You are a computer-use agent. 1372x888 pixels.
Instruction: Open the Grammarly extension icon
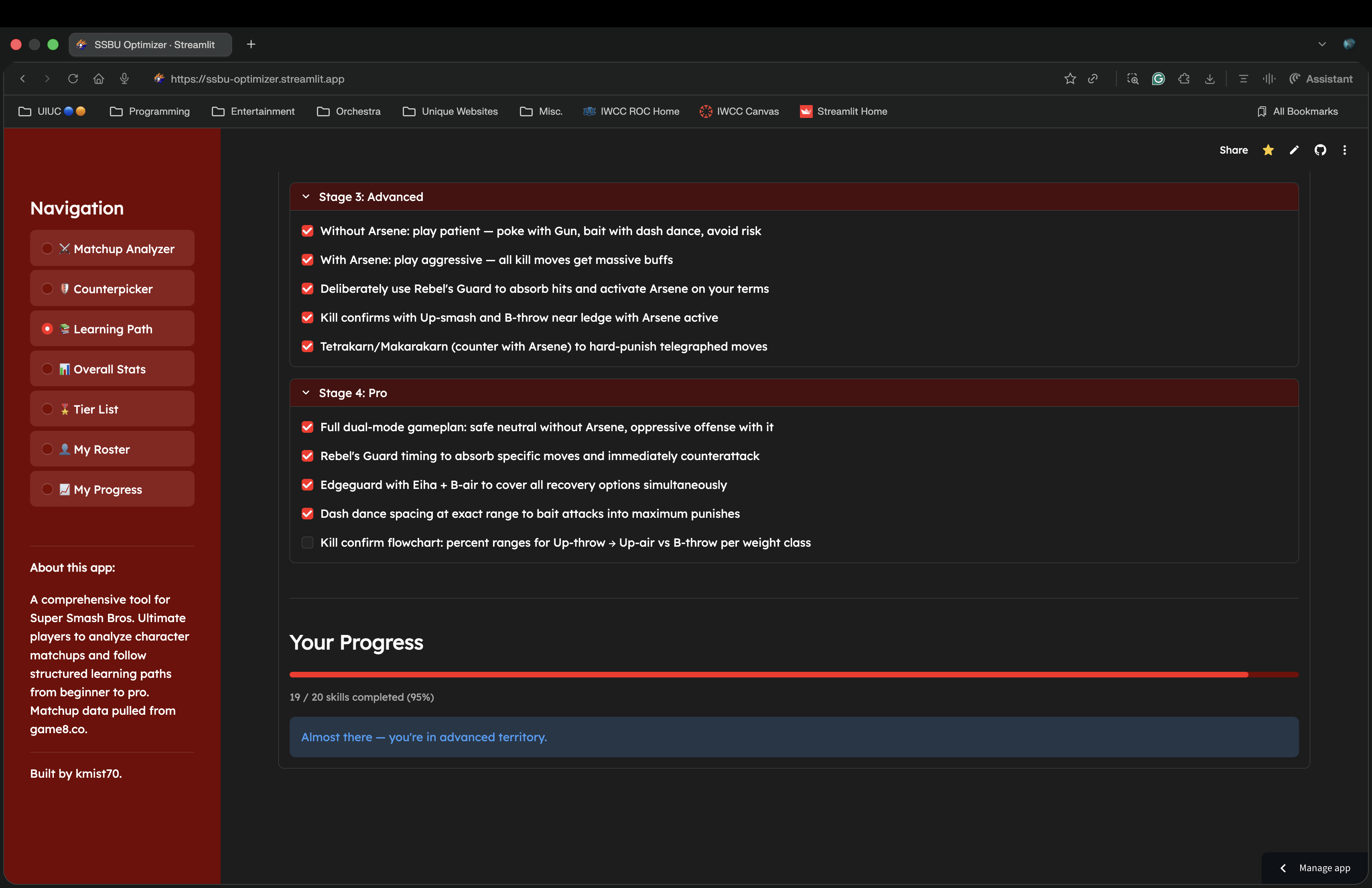coord(1158,79)
